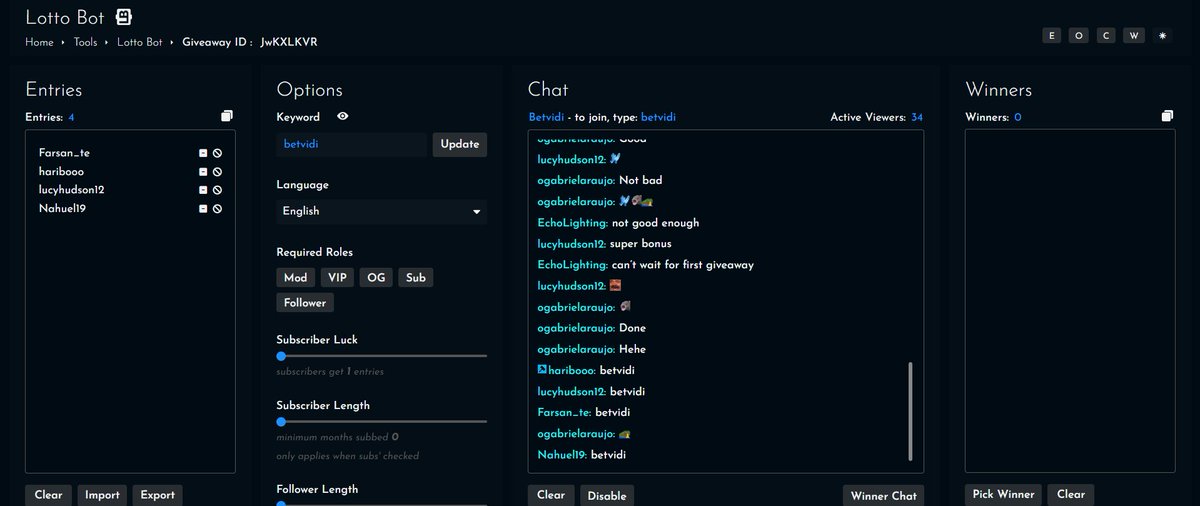Toggle the O panel button
Screen dimensions: 1200x506
(x=1079, y=36)
